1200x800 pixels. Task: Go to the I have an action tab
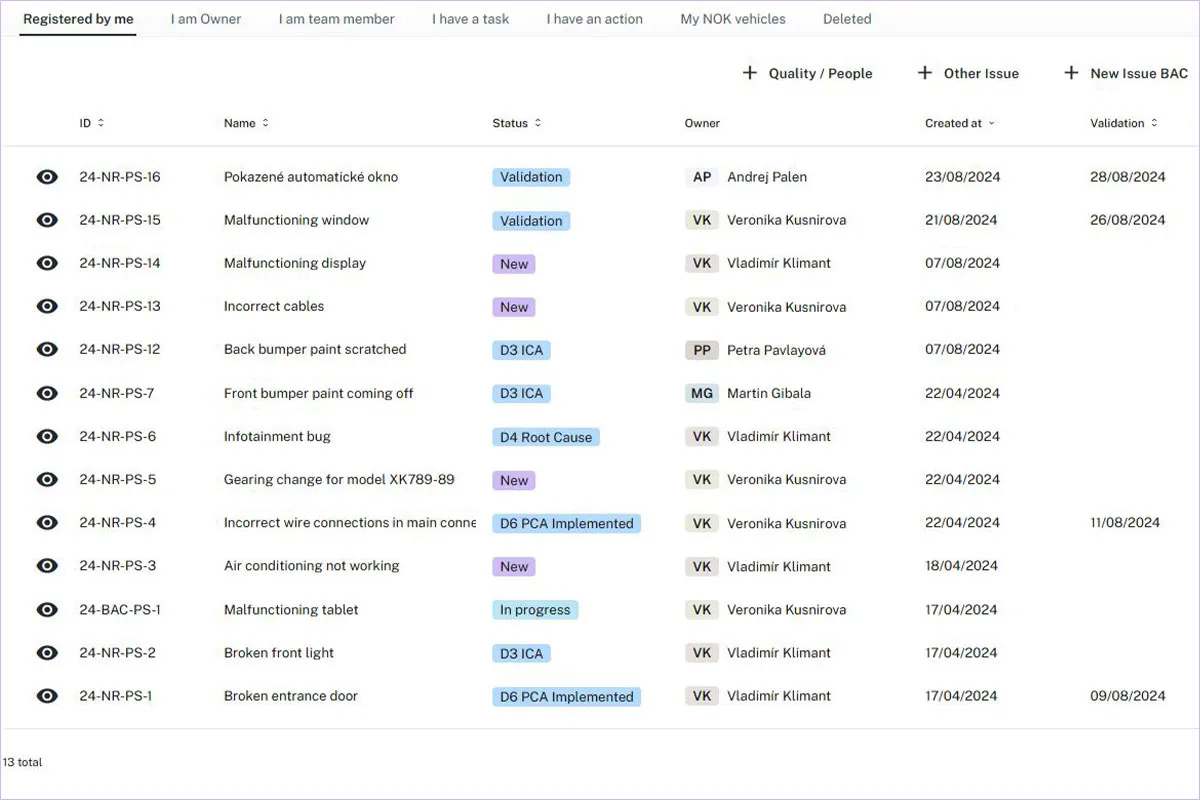(595, 19)
